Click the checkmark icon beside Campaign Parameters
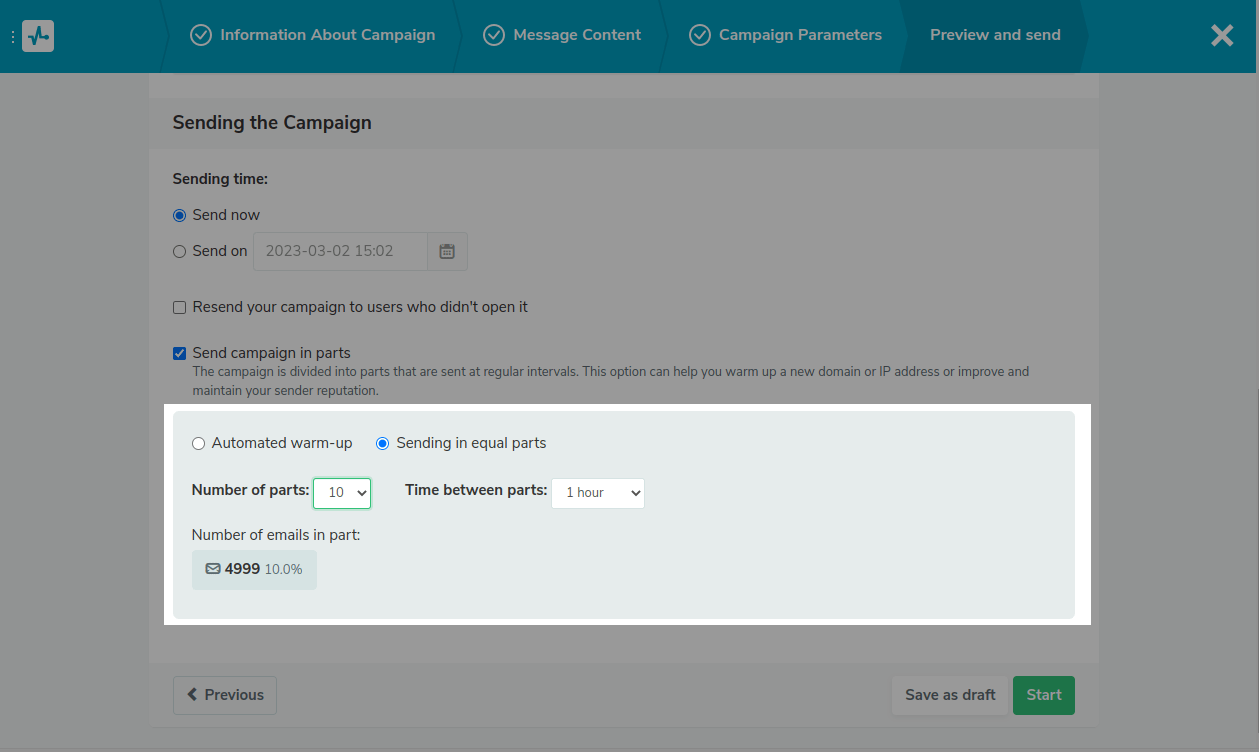This screenshot has width=1259, height=752. pos(700,35)
